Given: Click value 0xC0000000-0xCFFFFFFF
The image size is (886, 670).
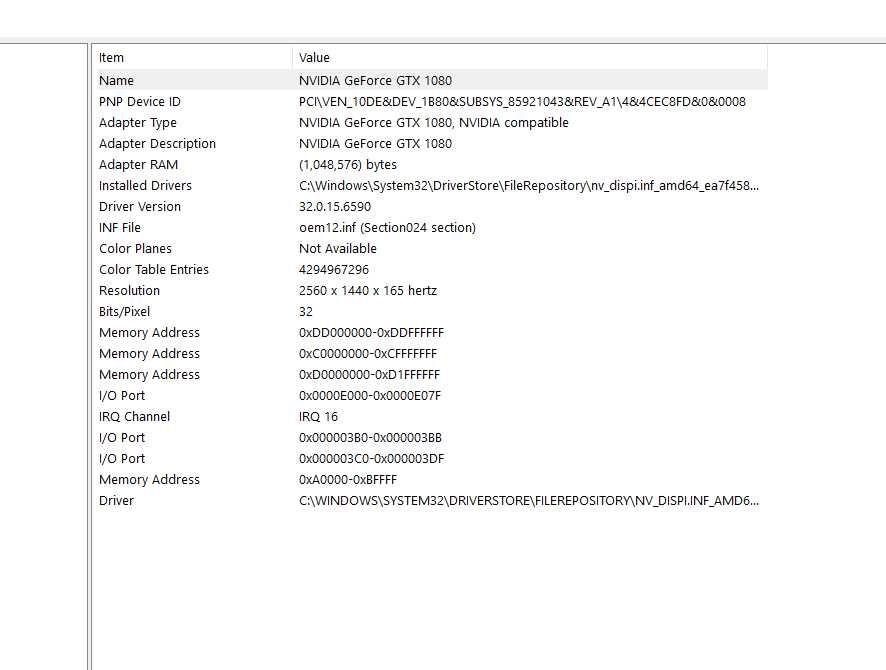Looking at the screenshot, I should click(368, 354).
